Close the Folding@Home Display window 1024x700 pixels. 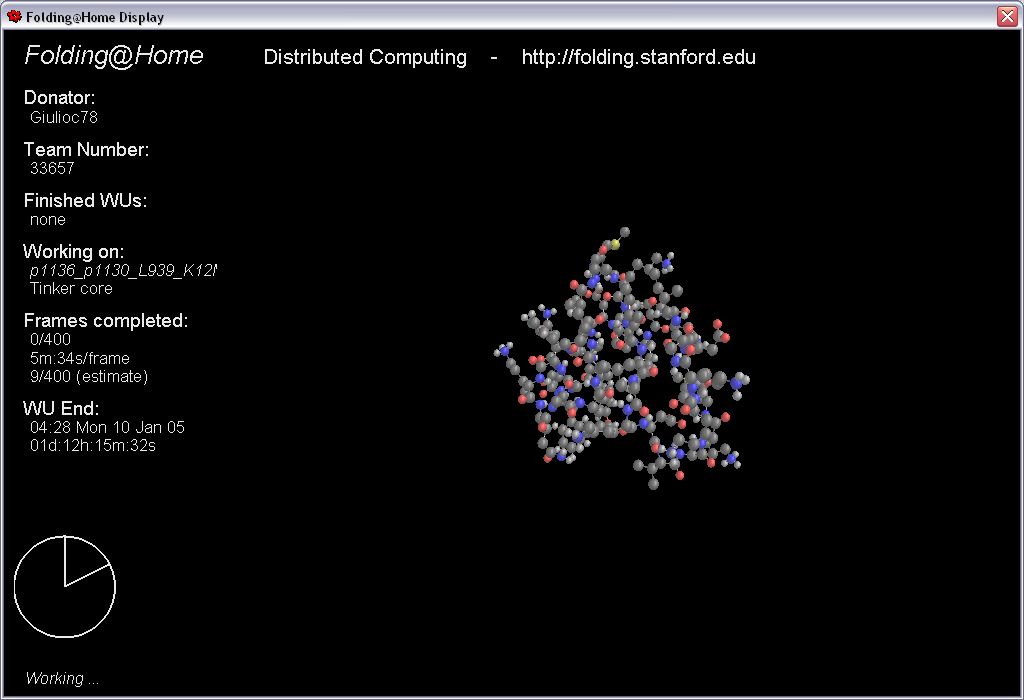[1007, 16]
